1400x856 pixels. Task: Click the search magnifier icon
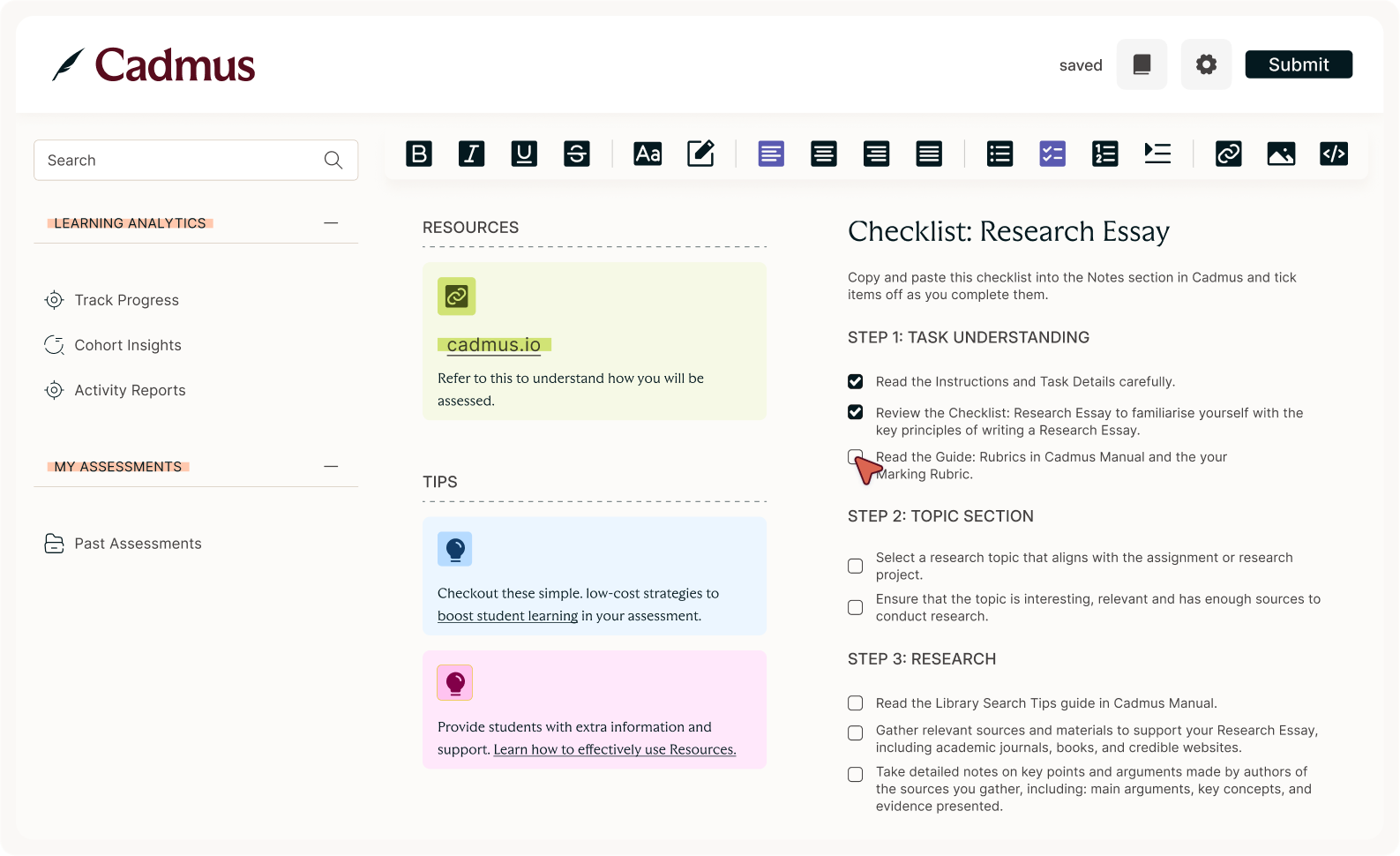pyautogui.click(x=333, y=160)
